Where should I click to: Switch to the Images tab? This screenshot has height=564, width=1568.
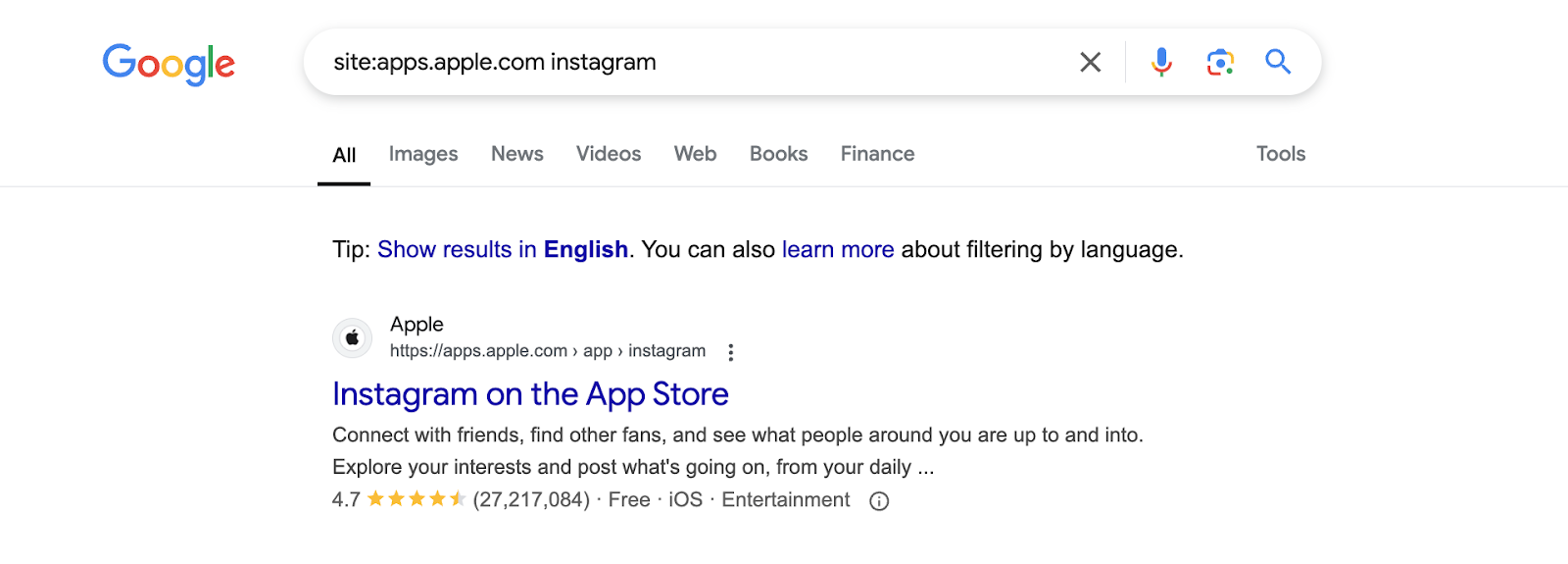pyautogui.click(x=423, y=154)
